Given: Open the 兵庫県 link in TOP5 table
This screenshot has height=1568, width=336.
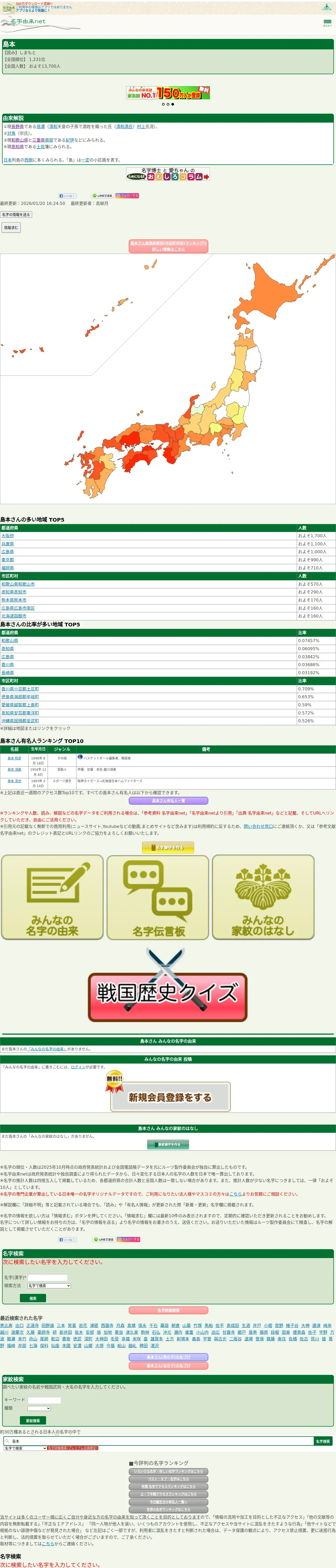Looking at the screenshot, I should [x=7, y=544].
